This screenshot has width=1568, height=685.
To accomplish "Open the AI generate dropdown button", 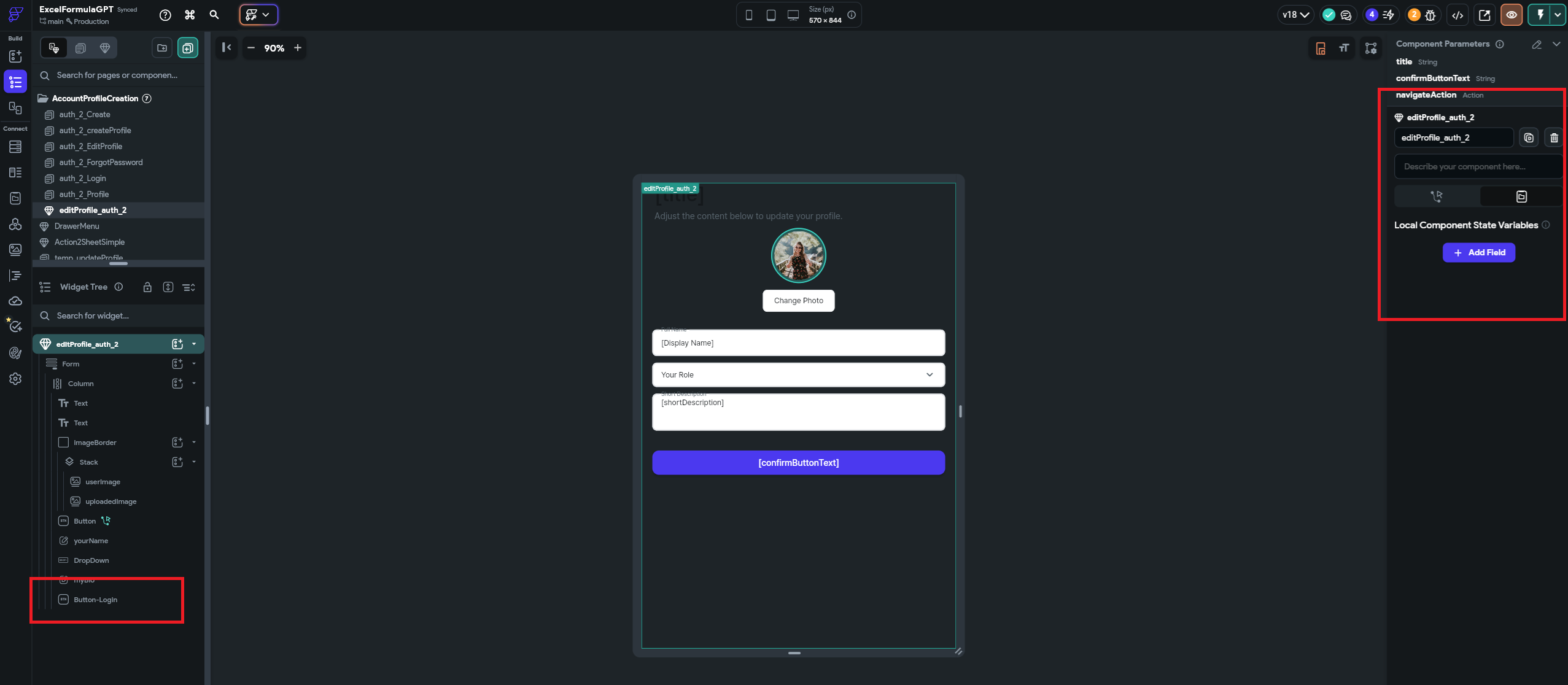I will 258,15.
